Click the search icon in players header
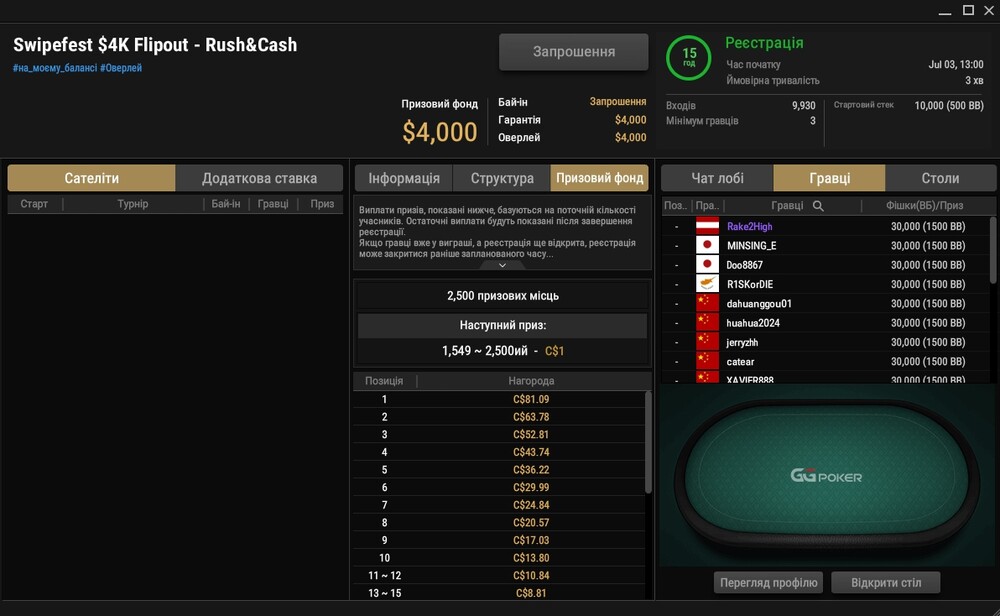Image resolution: width=1000 pixels, height=616 pixels. click(x=818, y=206)
